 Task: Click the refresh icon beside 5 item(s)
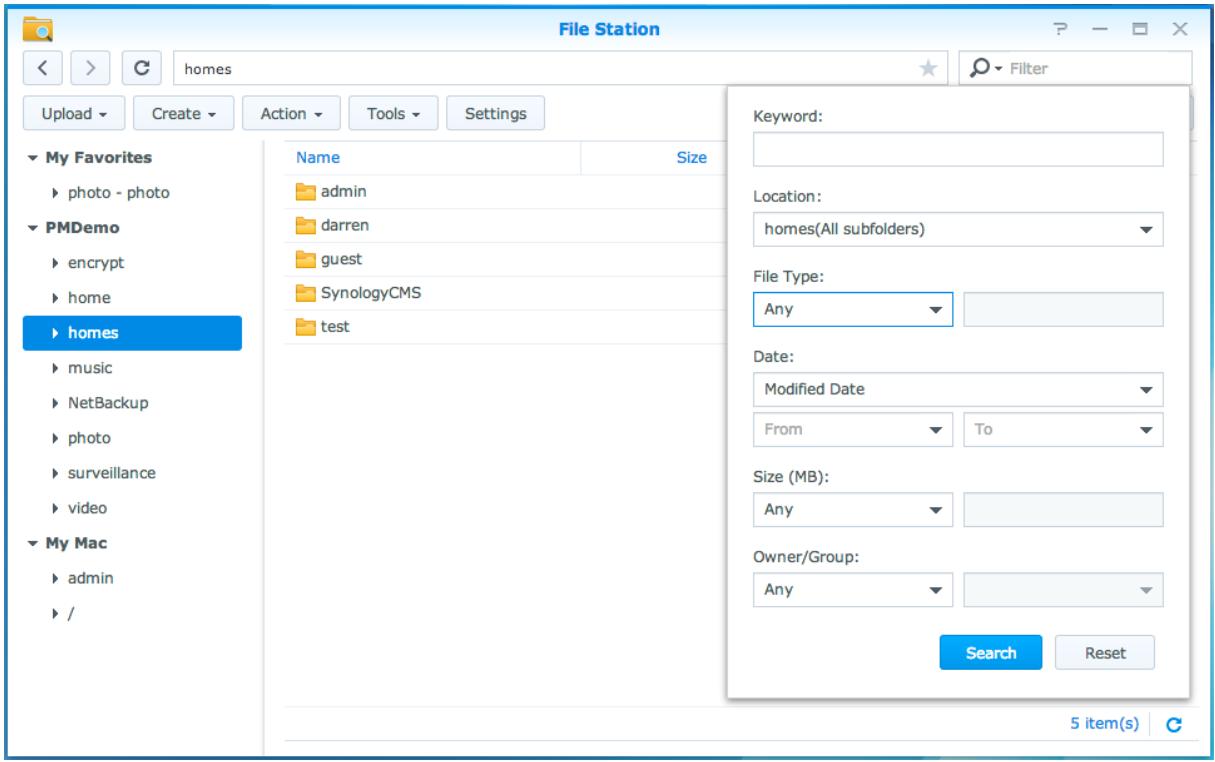pos(1175,726)
